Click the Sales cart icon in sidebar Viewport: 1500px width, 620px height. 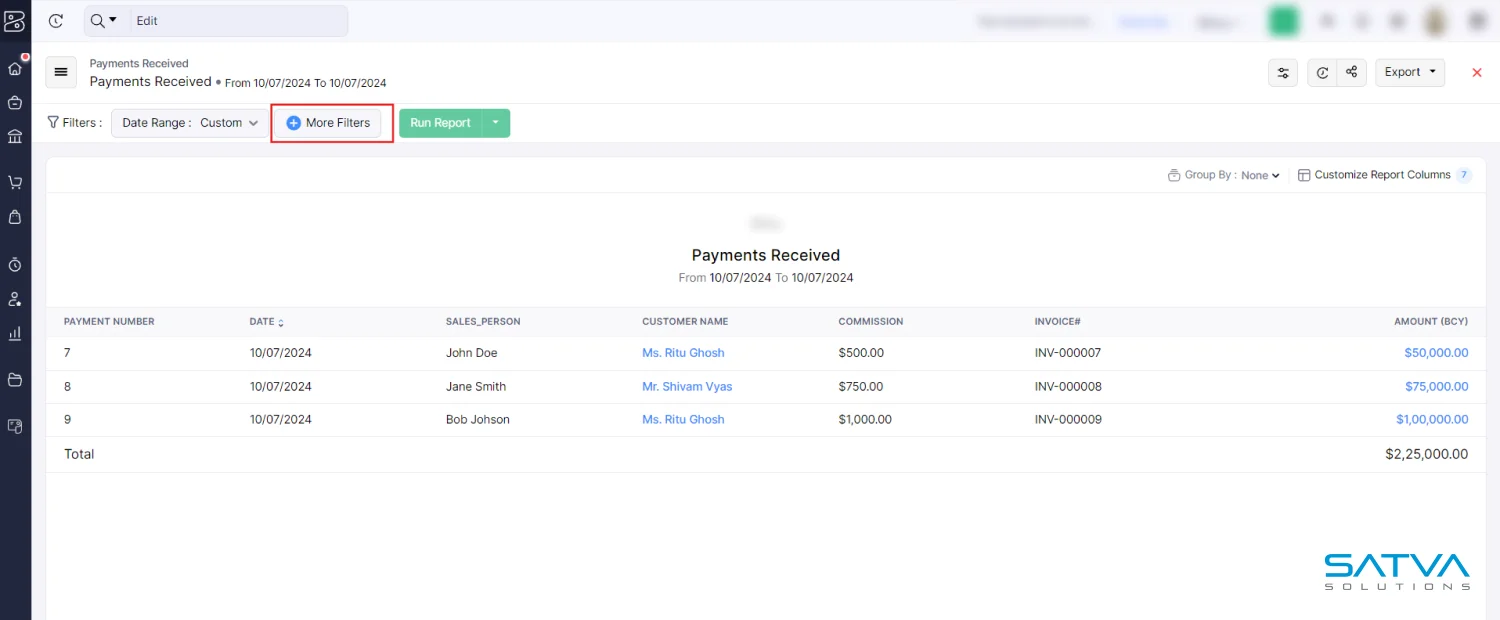point(15,182)
